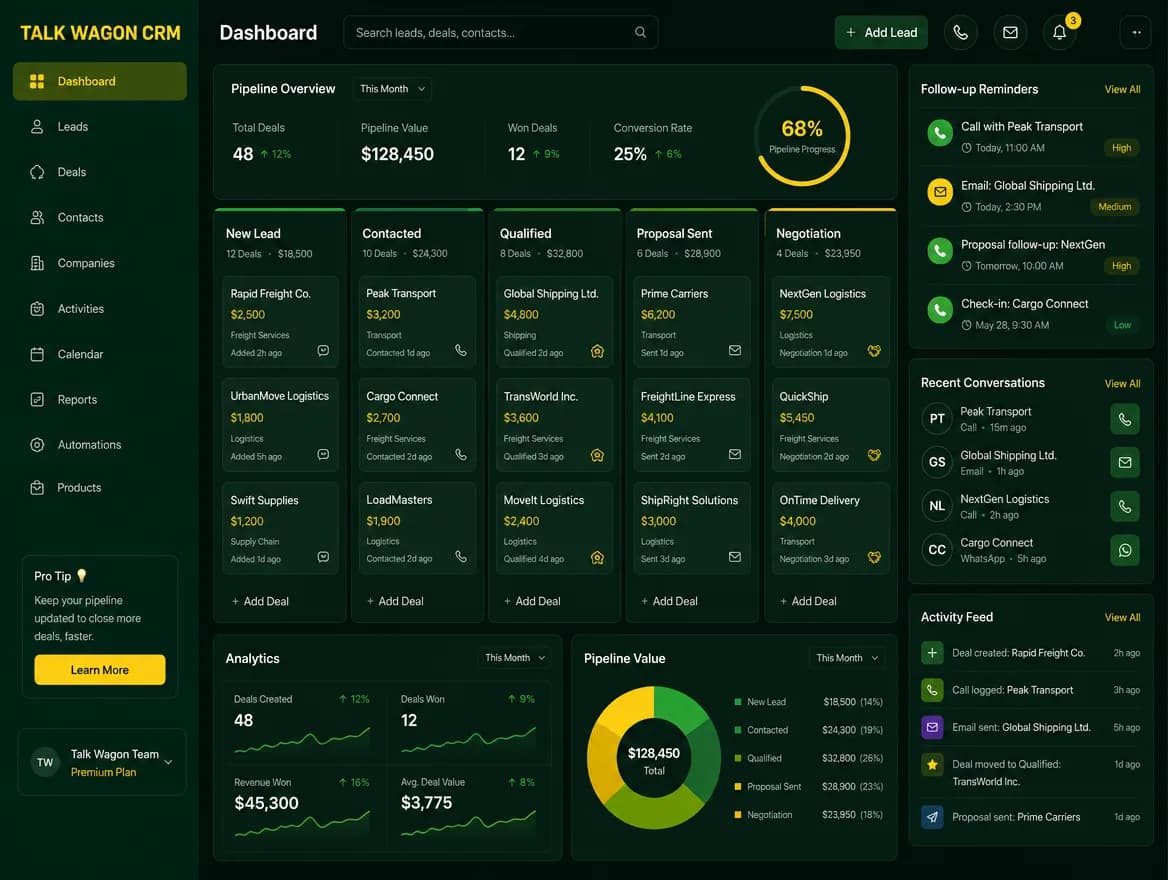Open Pipeline Value This Month dropdown

[x=847, y=657]
